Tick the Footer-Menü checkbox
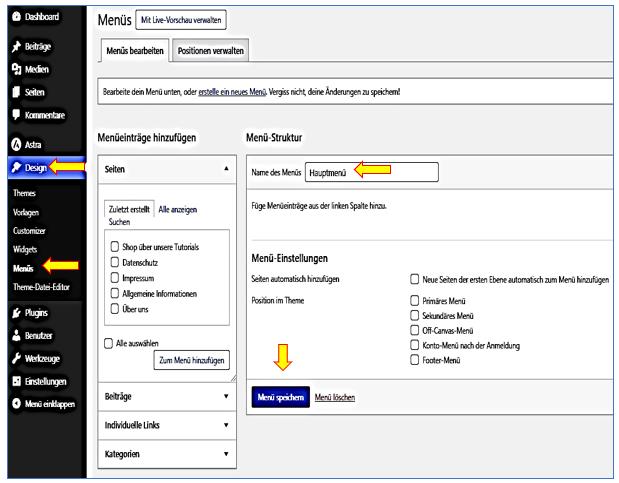Viewport: 619px width, 483px height. 415,358
